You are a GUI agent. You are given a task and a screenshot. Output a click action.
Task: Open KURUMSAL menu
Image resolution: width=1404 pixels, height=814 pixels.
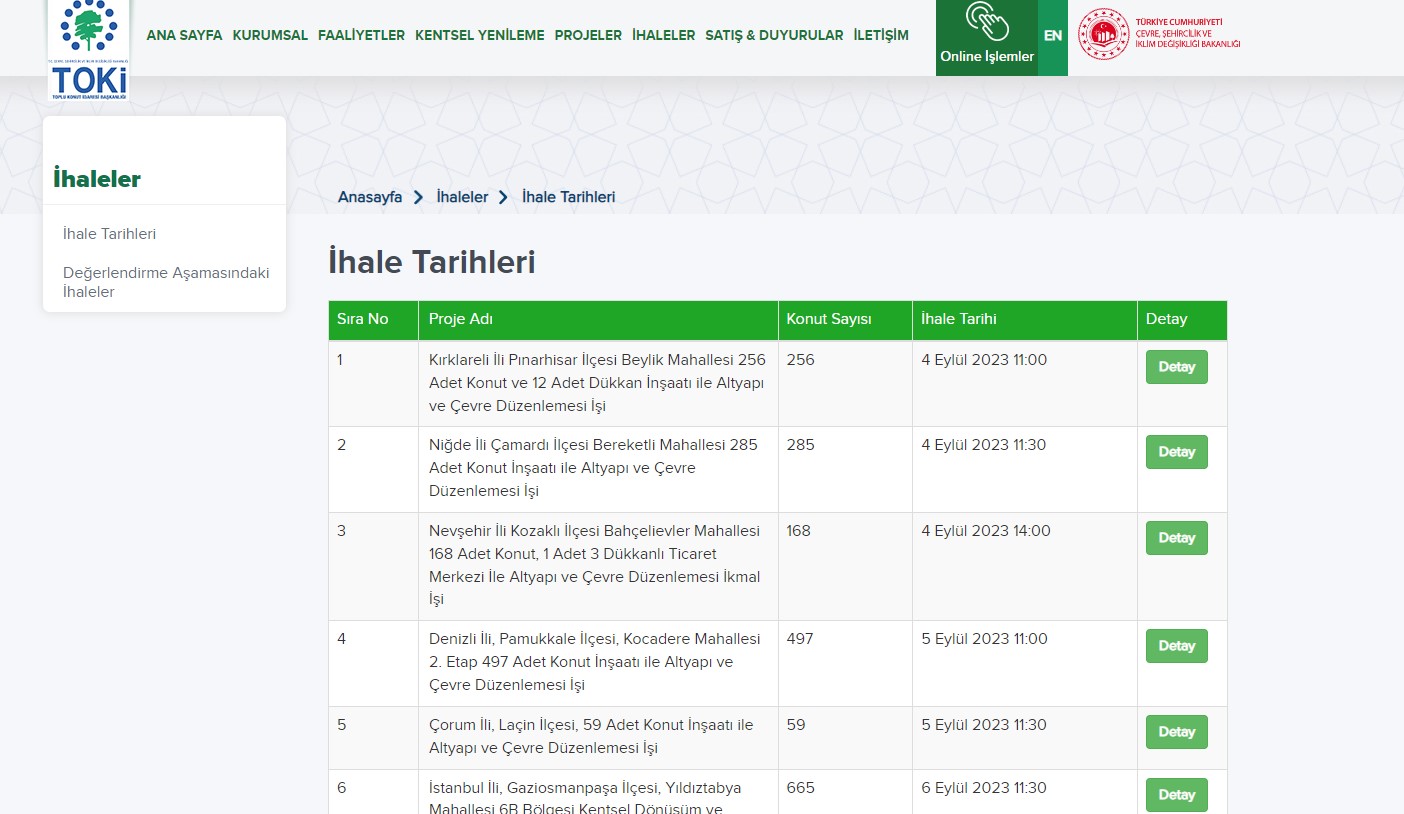point(270,36)
